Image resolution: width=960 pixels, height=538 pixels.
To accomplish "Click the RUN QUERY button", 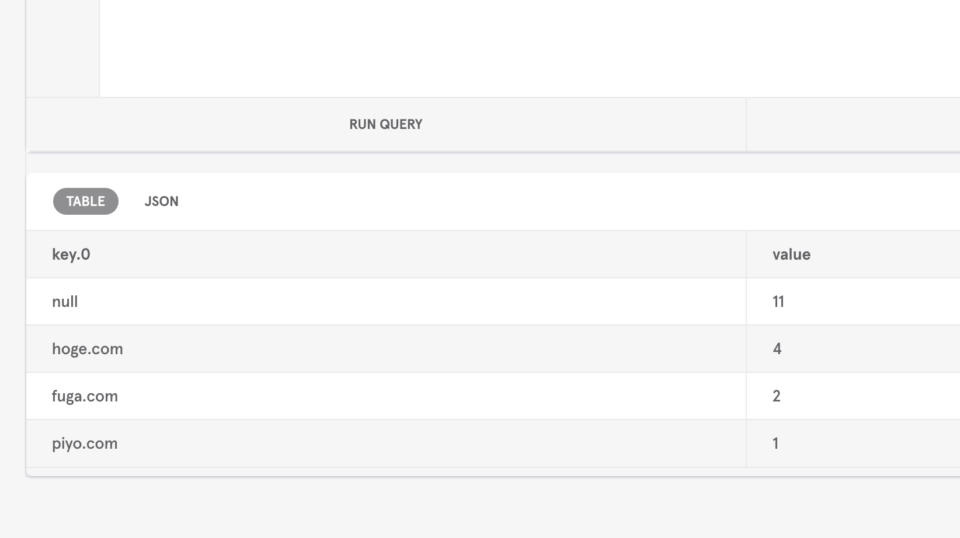I will point(385,125).
